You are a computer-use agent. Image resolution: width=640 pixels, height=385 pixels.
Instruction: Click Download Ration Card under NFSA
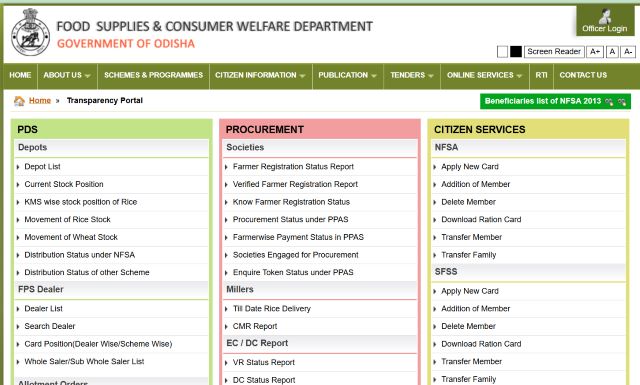481,220
